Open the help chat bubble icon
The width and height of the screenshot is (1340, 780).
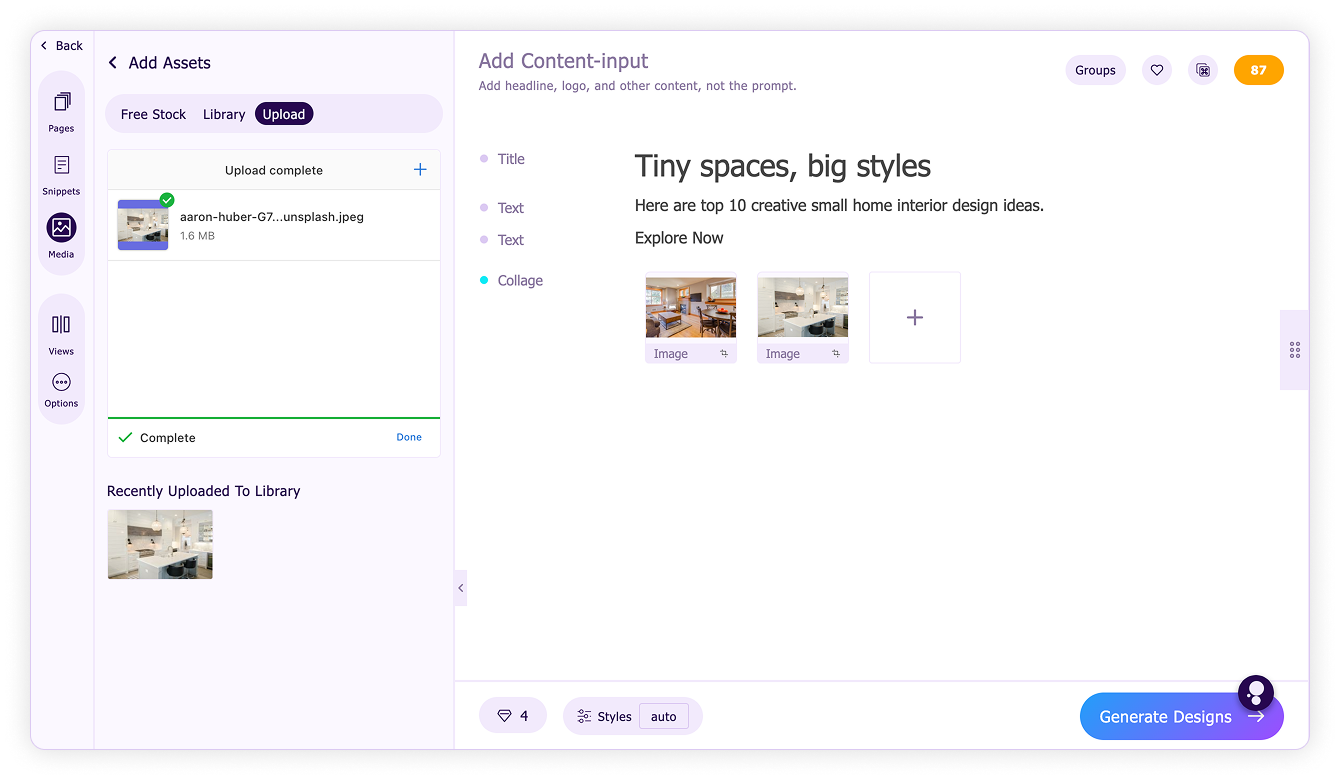coord(1256,692)
